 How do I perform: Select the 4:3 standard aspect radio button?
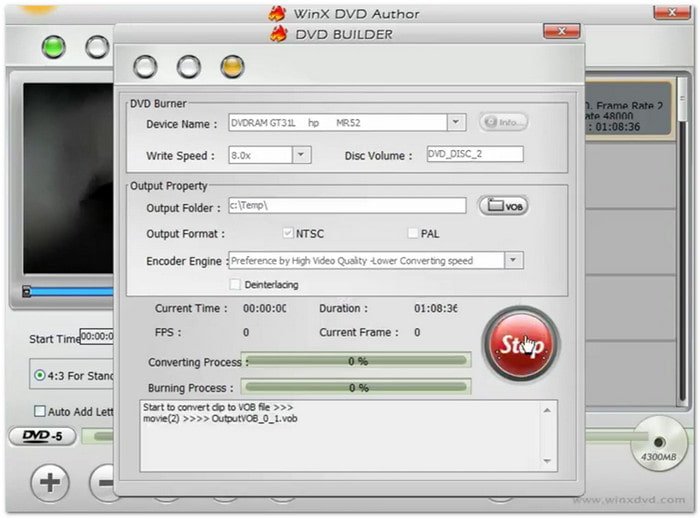pyautogui.click(x=40, y=376)
